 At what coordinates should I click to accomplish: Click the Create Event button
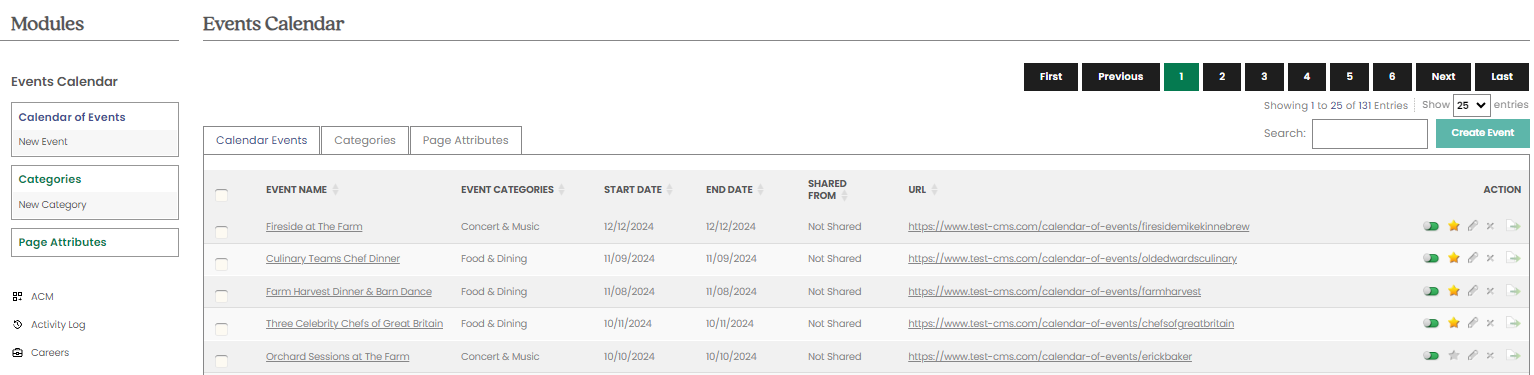[1483, 133]
